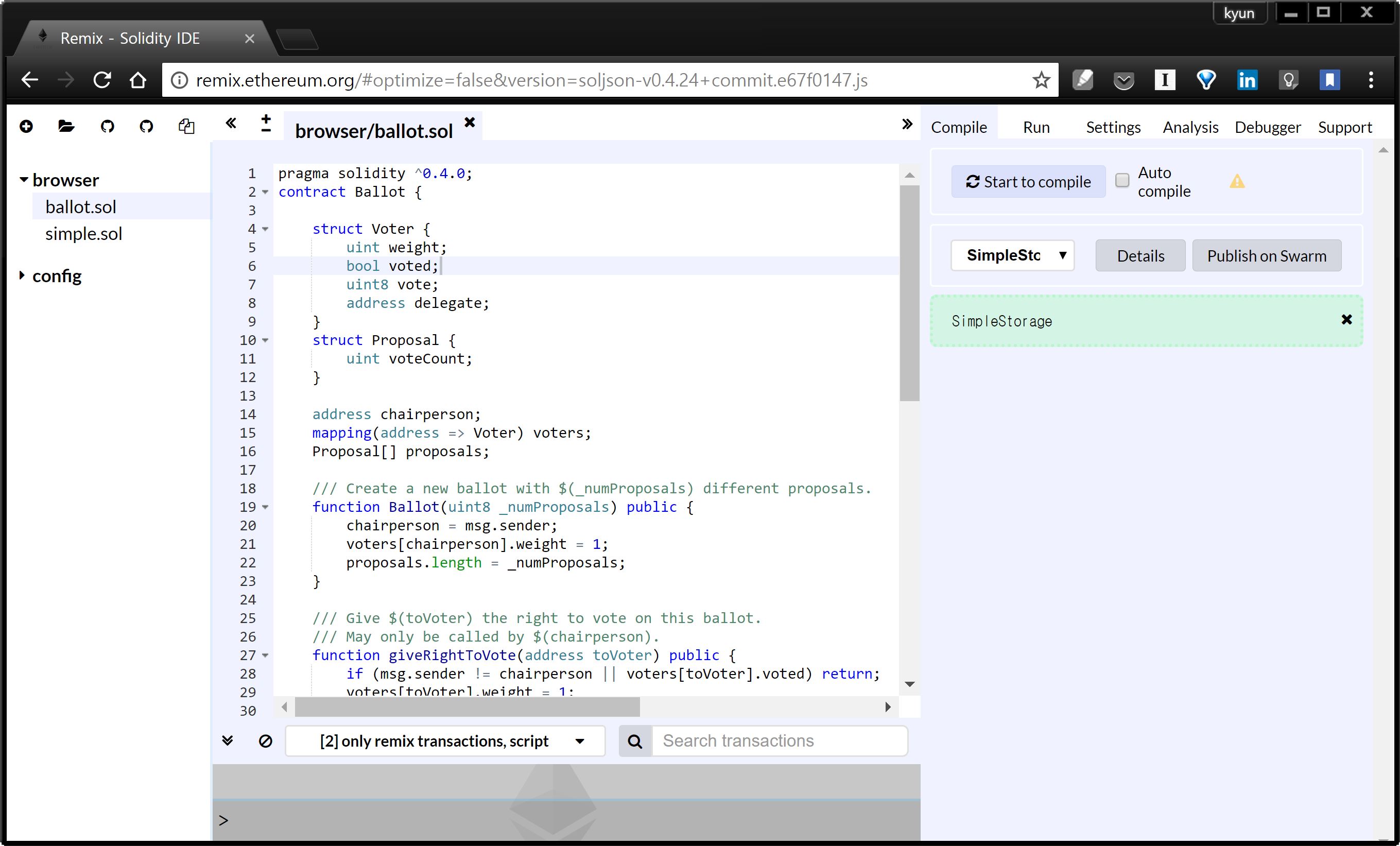
Task: Toggle the terminal with the double down chevron
Action: click(227, 740)
